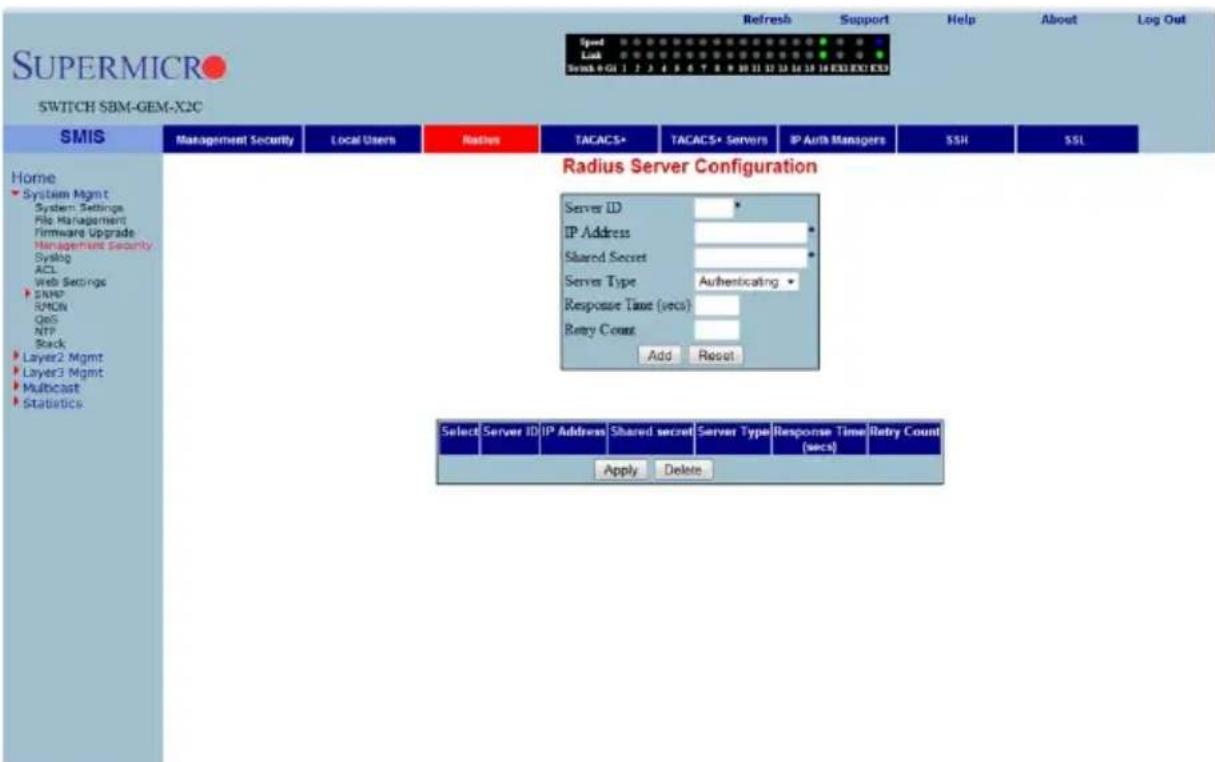Open the About page
The width and height of the screenshot is (1215, 762).
1058,19
